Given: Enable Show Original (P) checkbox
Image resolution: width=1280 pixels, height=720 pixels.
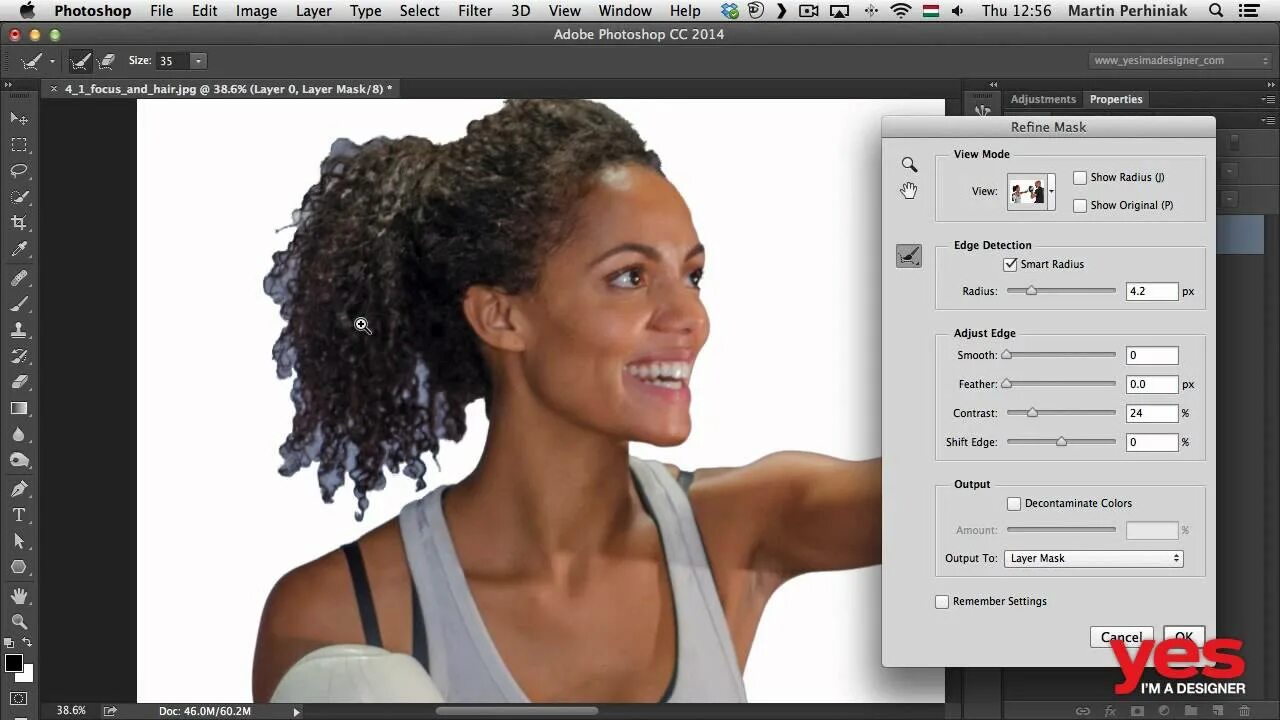Looking at the screenshot, I should point(1080,205).
